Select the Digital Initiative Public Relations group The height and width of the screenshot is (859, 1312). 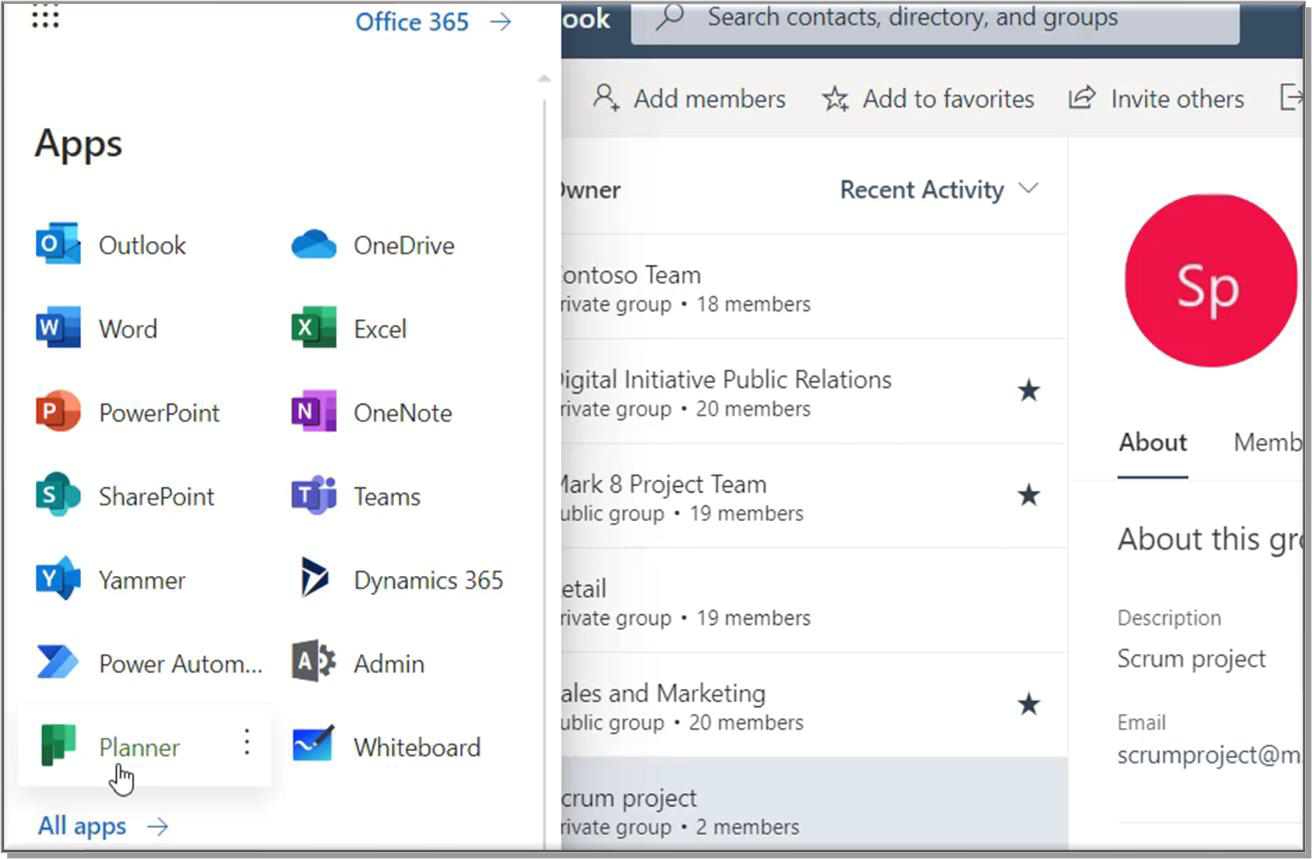coord(814,391)
